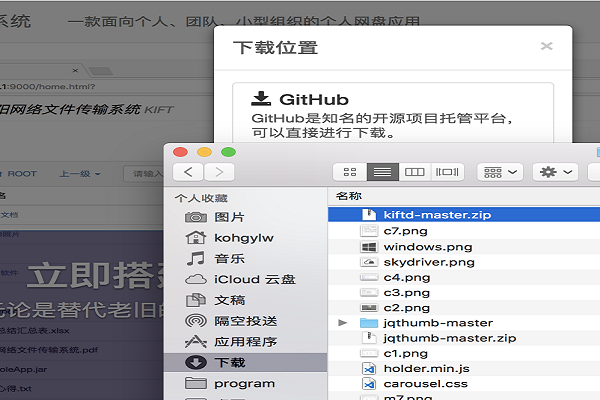Go forward in Finder window
The height and width of the screenshot is (400, 600).
click(219, 172)
